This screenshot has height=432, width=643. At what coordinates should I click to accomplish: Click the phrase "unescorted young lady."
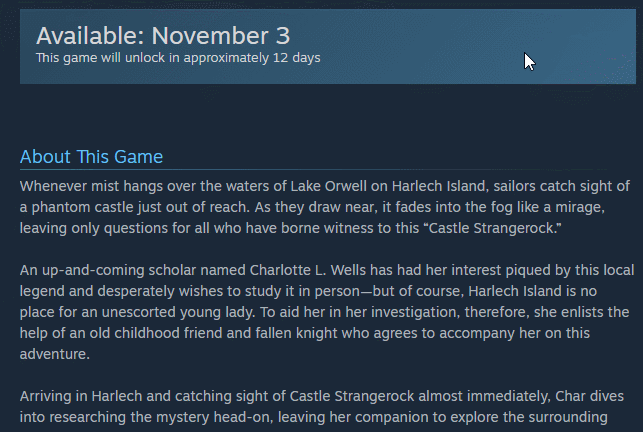pyautogui.click(x=178, y=312)
